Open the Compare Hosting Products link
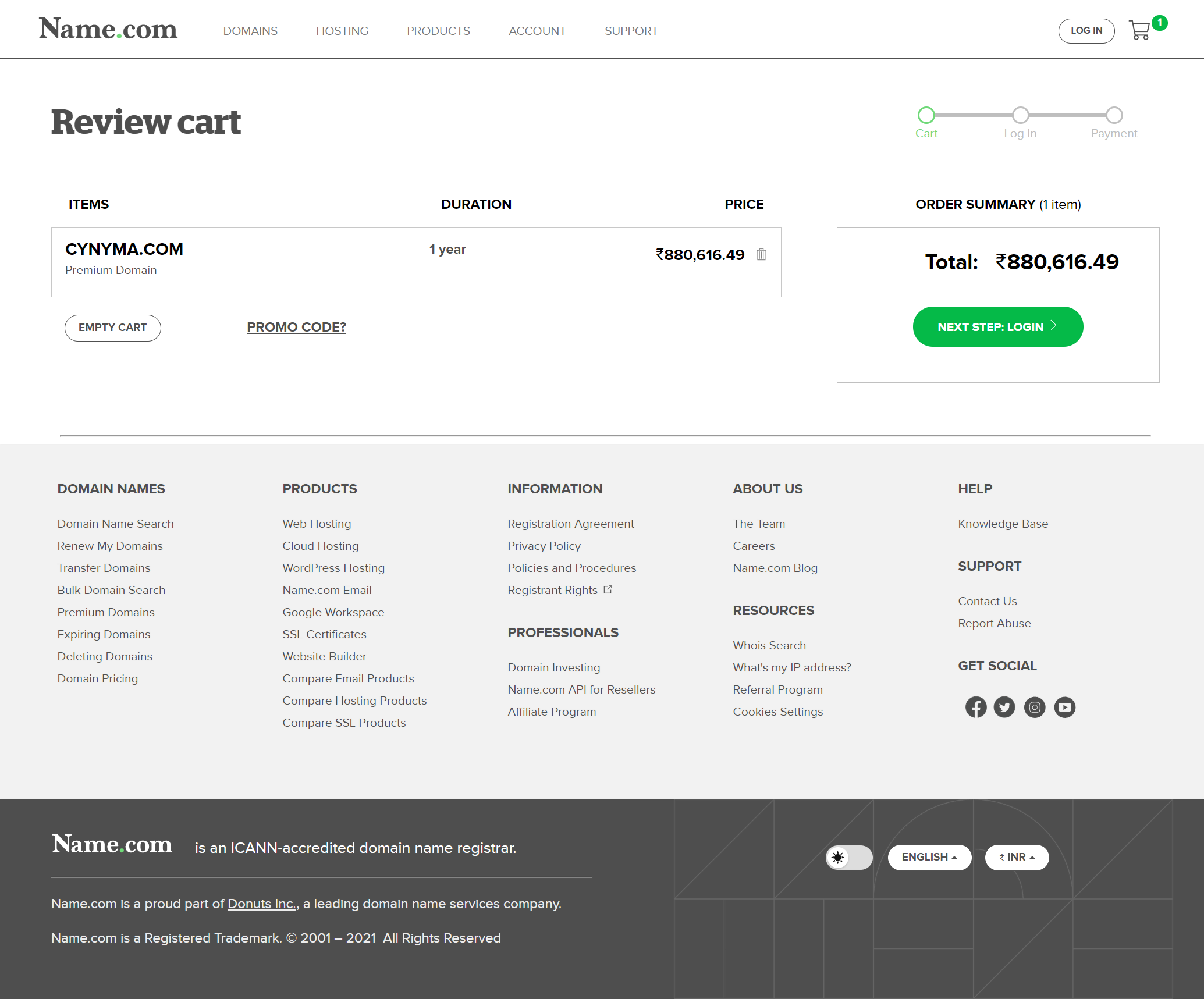The image size is (1204, 999). (354, 701)
